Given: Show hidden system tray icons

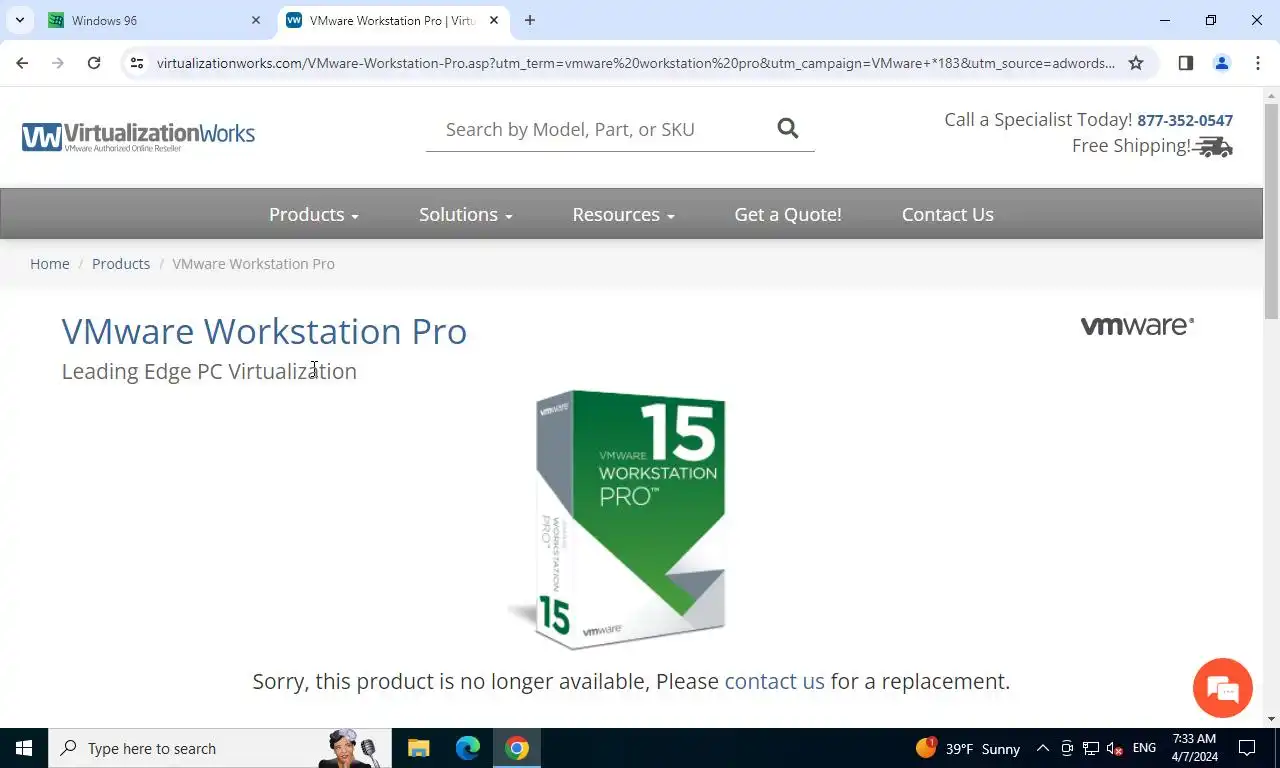Looking at the screenshot, I should click(x=1042, y=748).
